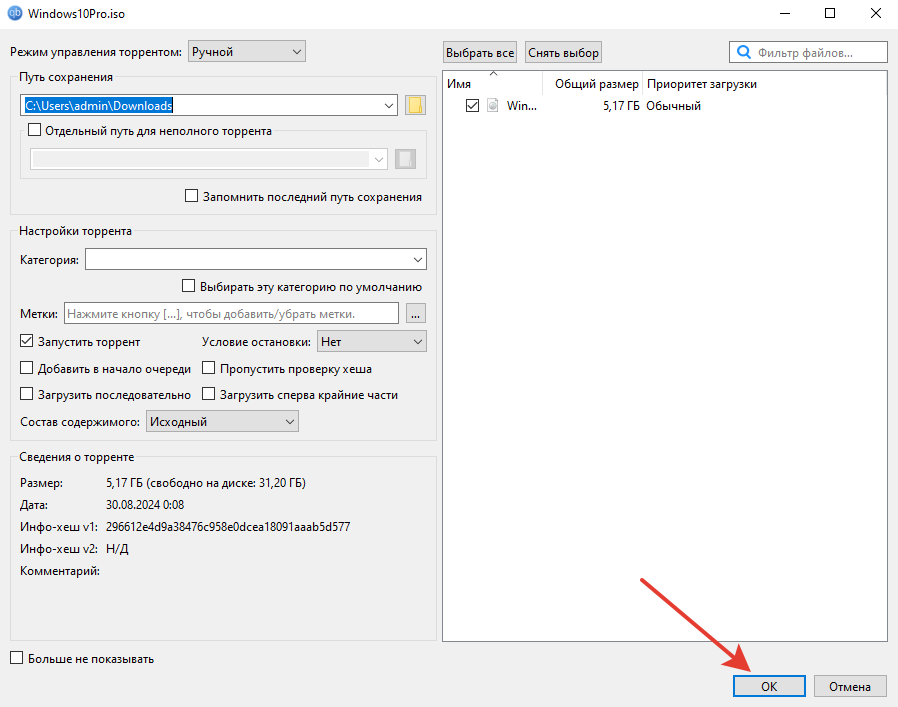Enable Загрузить сперва крайние части
Image resolution: width=898 pixels, height=707 pixels.
pos(208,394)
